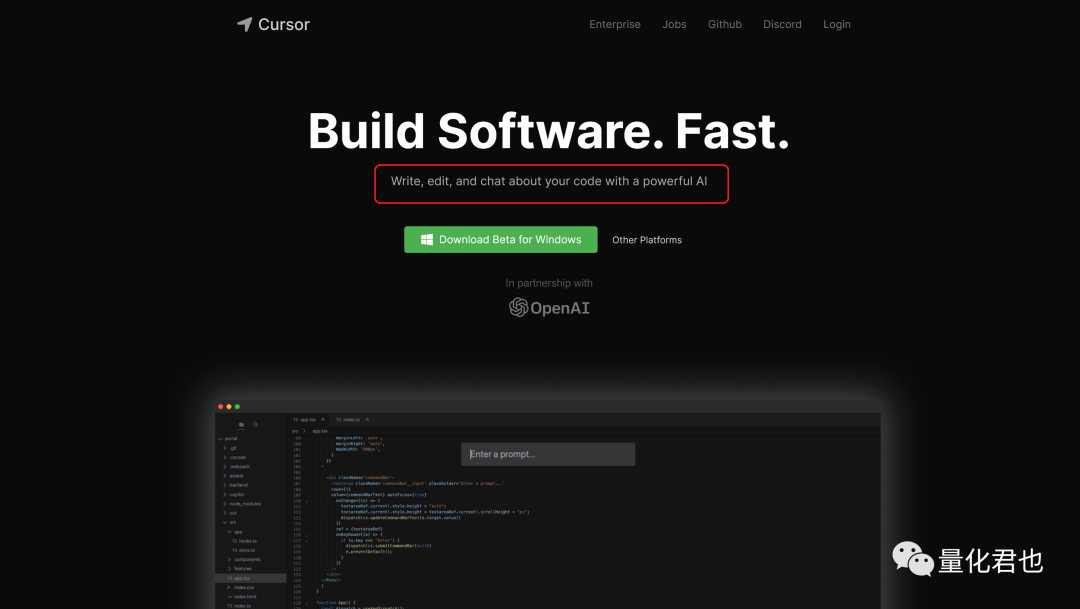
Task: Open hooks.ts in the file tree
Action: coord(245,541)
